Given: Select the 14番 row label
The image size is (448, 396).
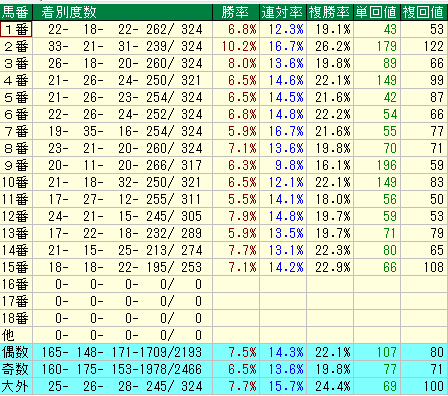Looking at the screenshot, I should (x=16, y=250).
